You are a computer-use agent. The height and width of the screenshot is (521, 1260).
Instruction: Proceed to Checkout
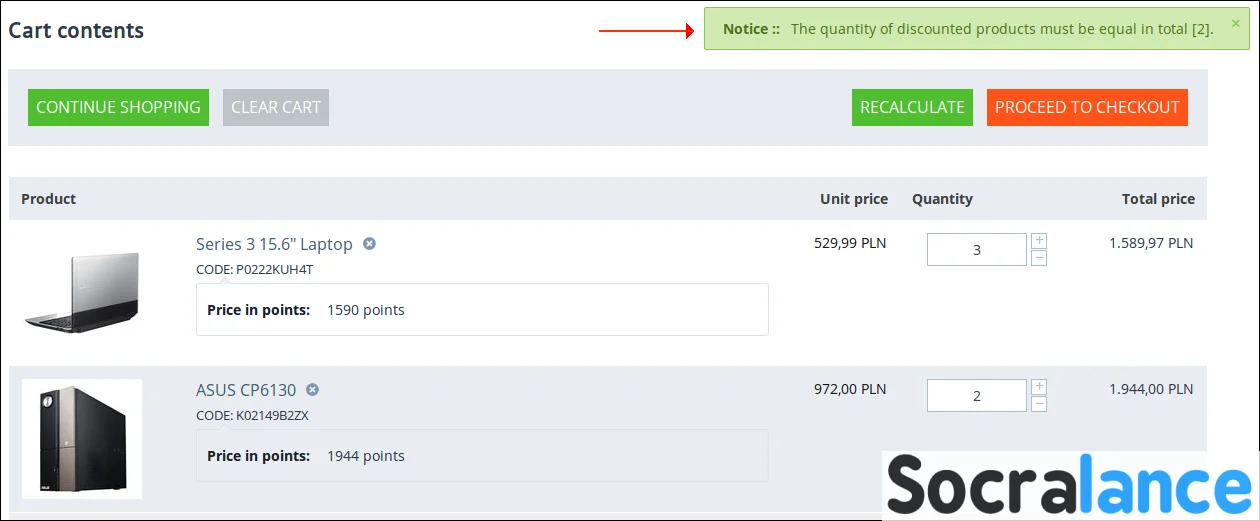click(x=1087, y=107)
